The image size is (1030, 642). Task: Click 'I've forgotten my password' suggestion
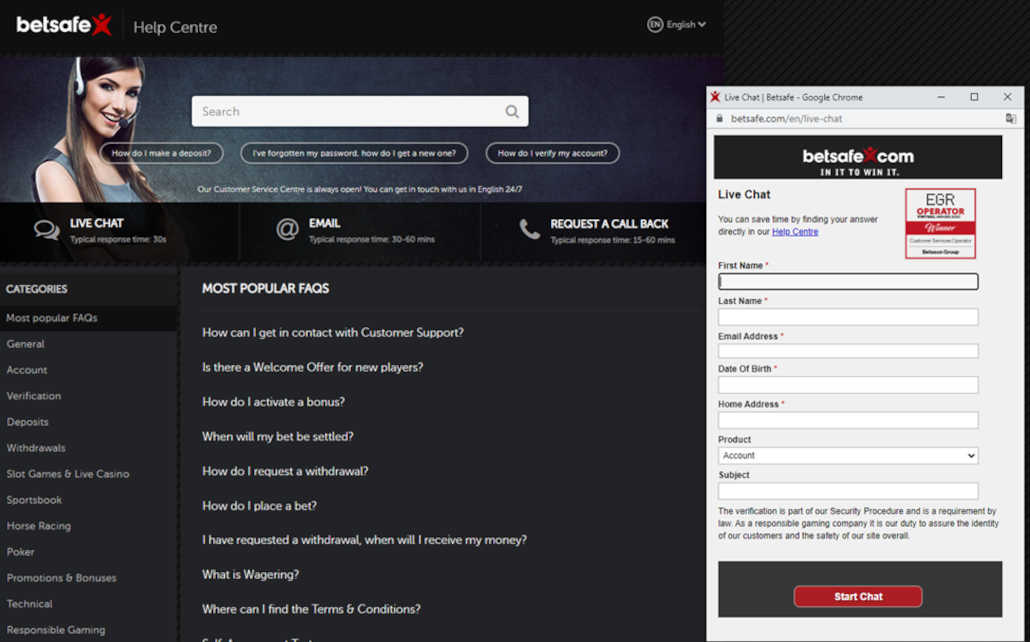tap(354, 153)
